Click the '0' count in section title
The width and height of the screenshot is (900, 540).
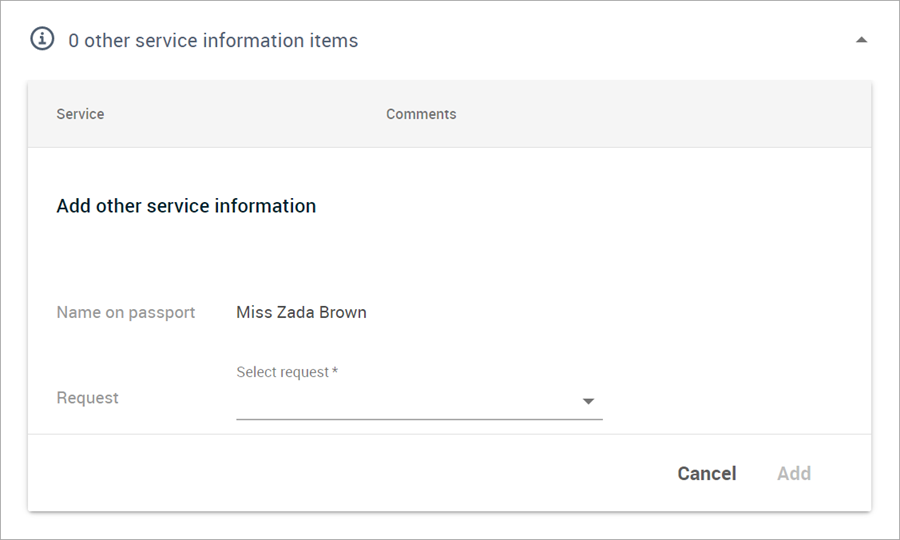click(x=73, y=41)
